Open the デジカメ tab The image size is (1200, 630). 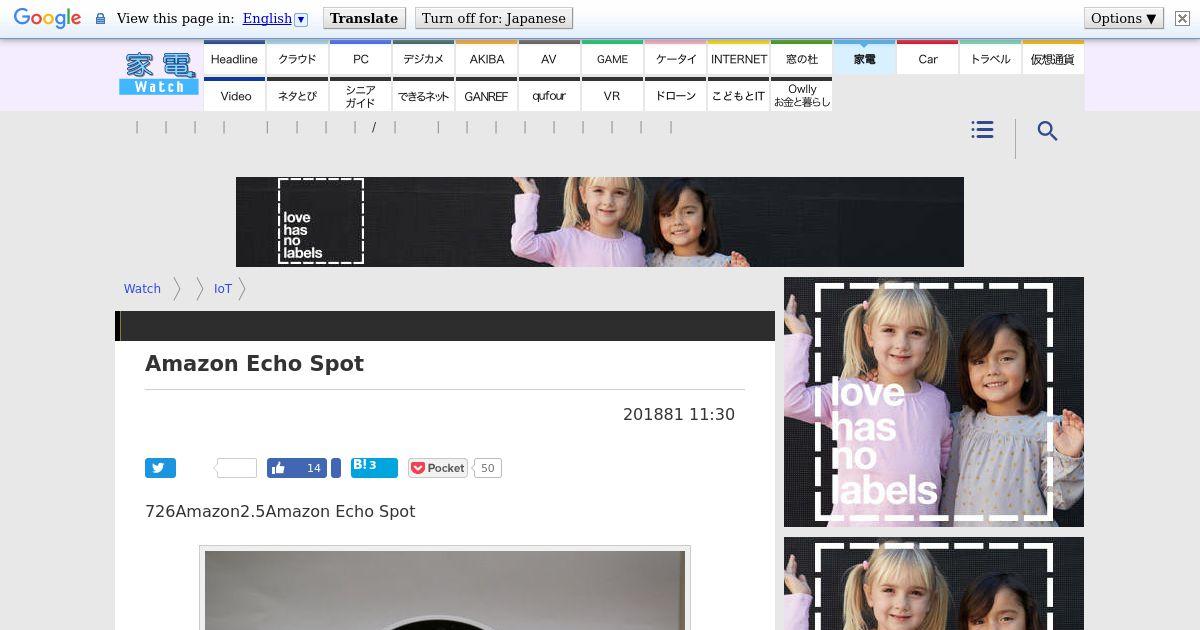(x=423, y=58)
